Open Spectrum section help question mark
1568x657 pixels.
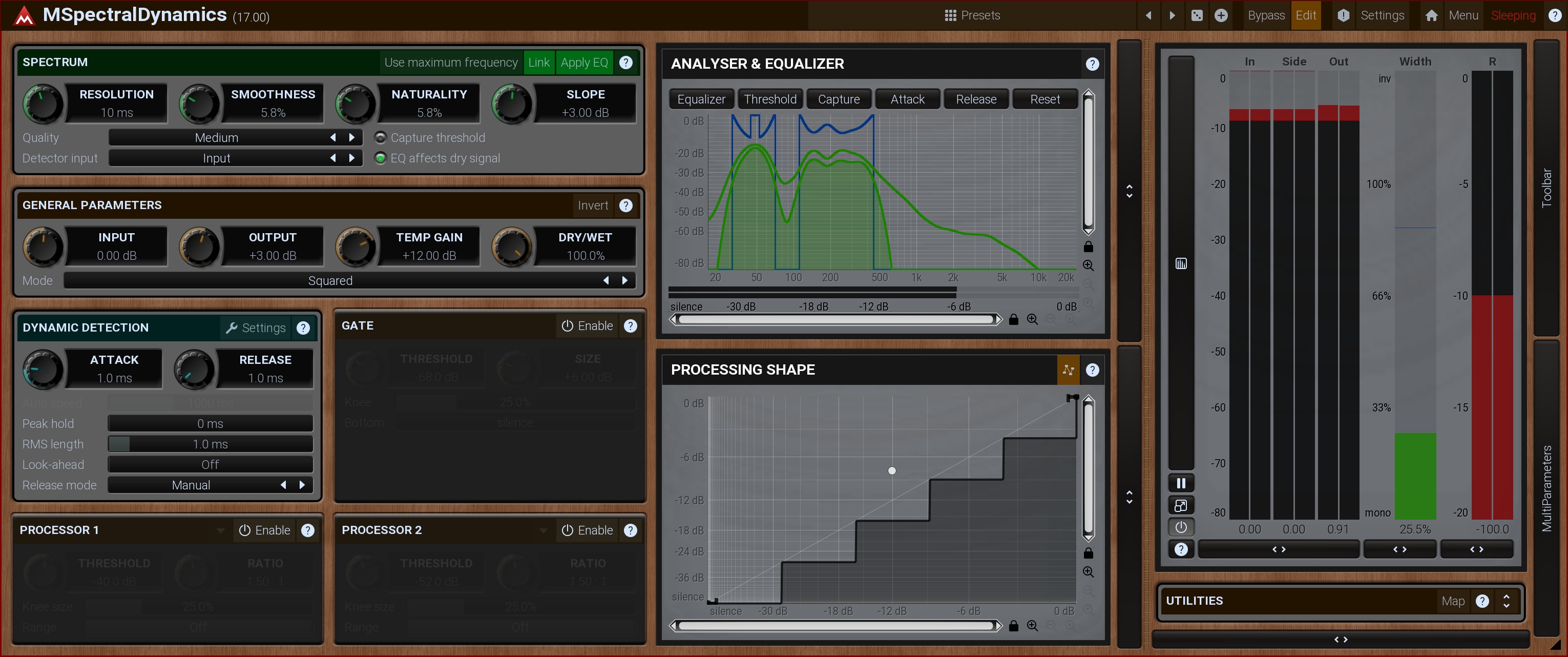[x=626, y=62]
